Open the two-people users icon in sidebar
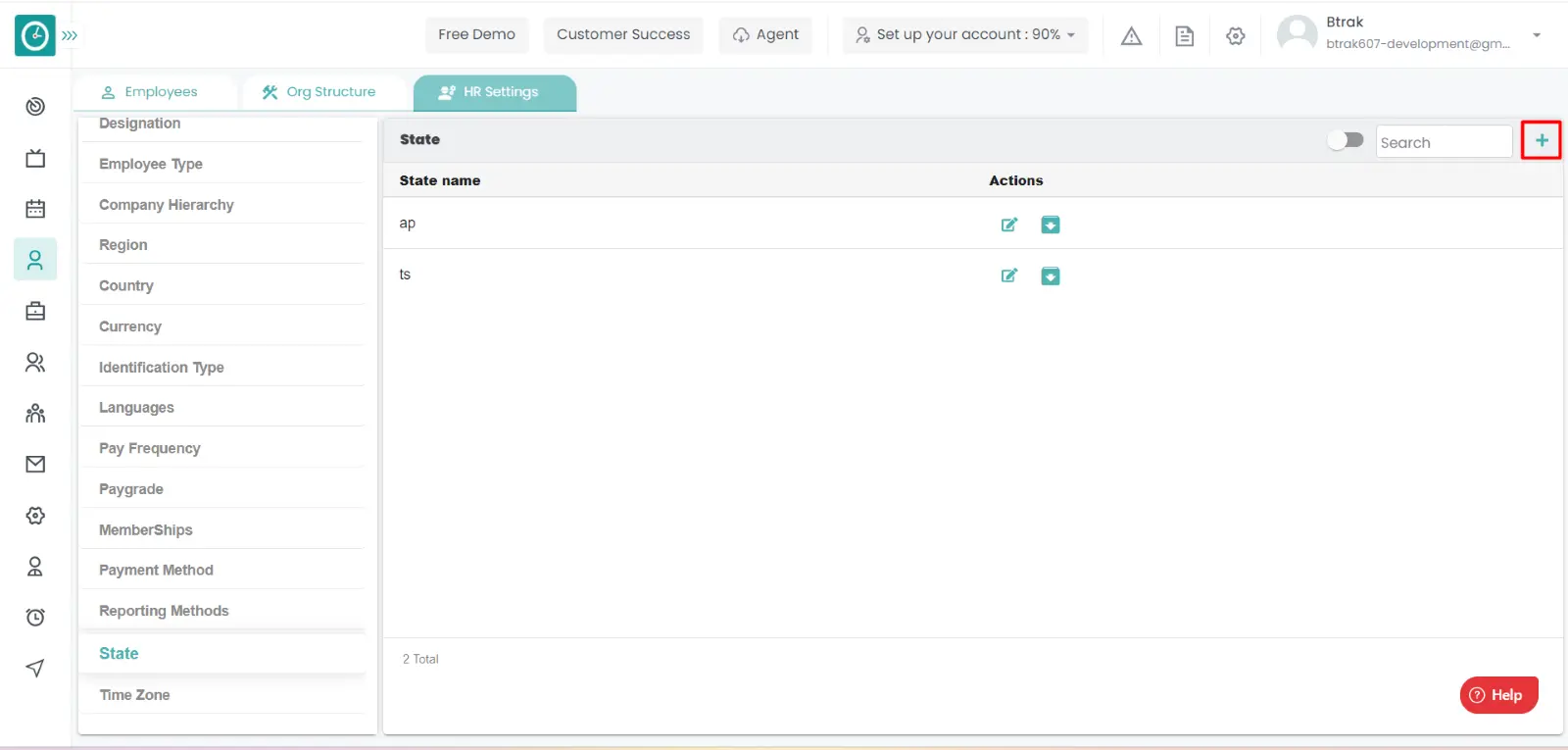Image resolution: width=1568 pixels, height=750 pixels. coord(35,362)
